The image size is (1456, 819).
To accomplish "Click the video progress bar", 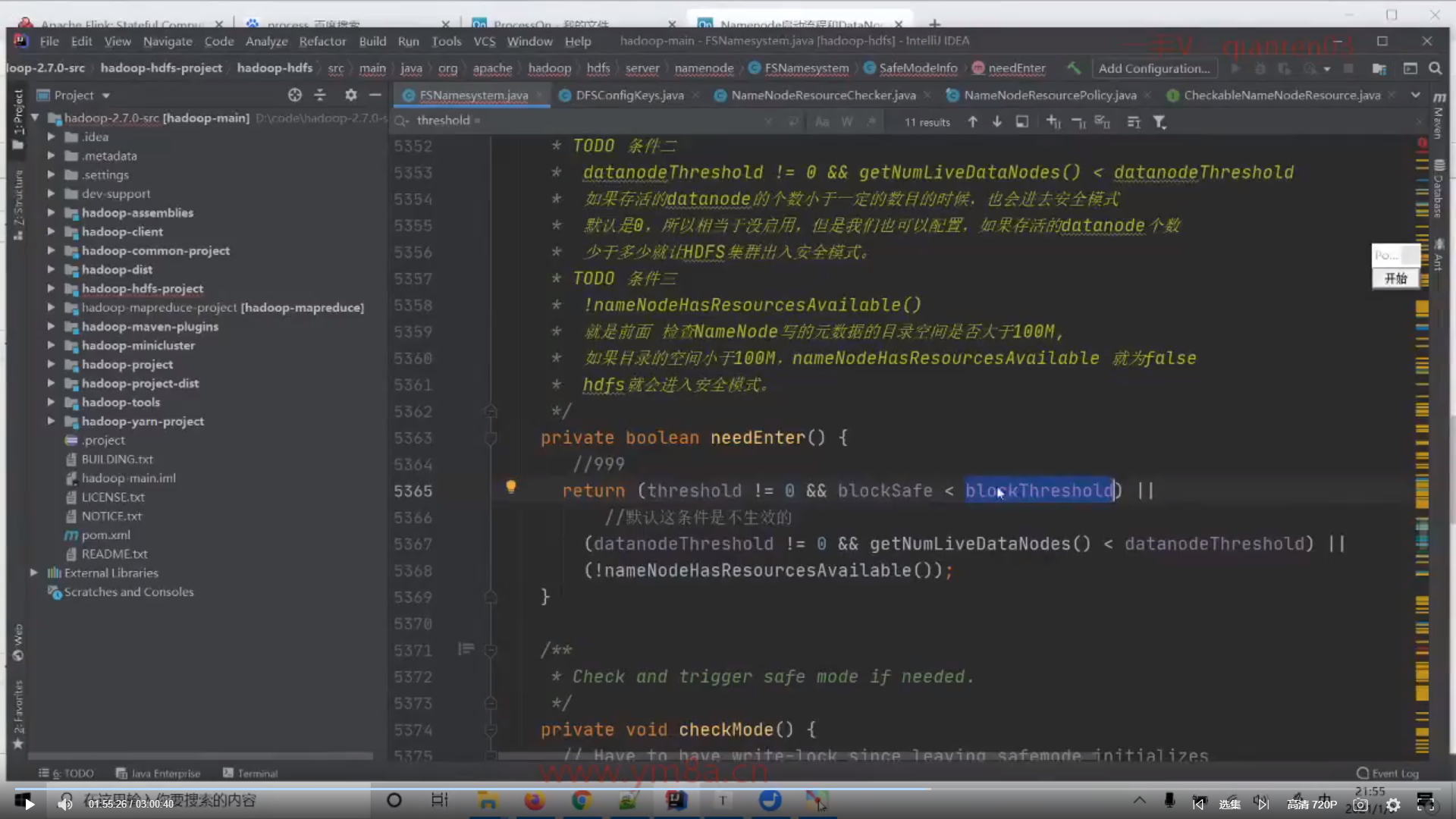I will point(531,789).
